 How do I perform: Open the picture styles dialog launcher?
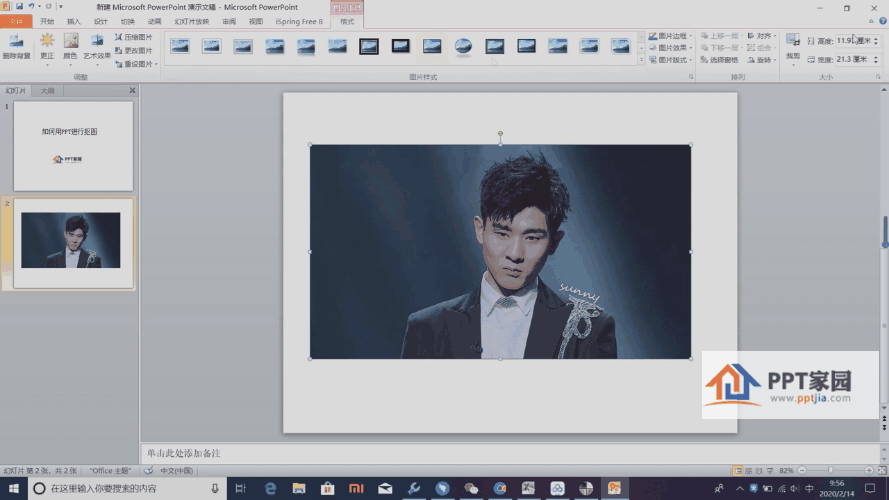click(691, 77)
